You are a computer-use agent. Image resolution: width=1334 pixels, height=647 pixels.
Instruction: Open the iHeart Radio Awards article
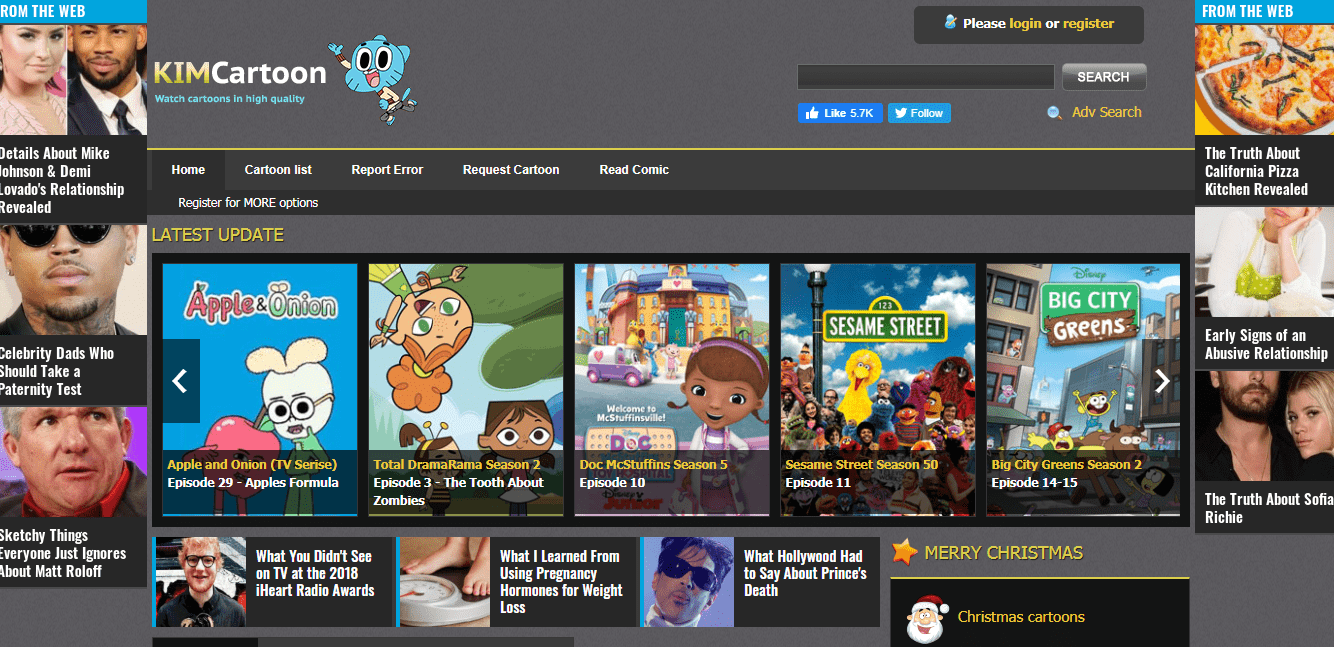(315, 573)
